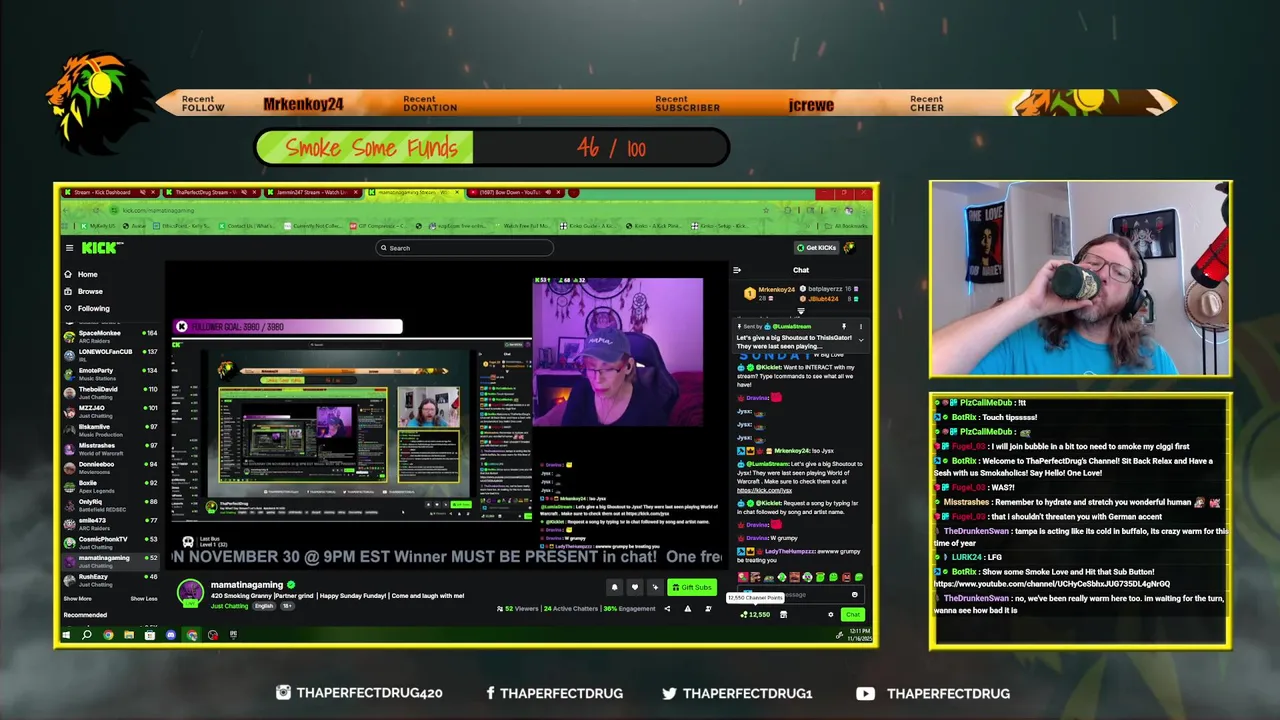Viewport: 1280px width, 720px height.
Task: Open Windows taskbar search
Action: pos(87,634)
